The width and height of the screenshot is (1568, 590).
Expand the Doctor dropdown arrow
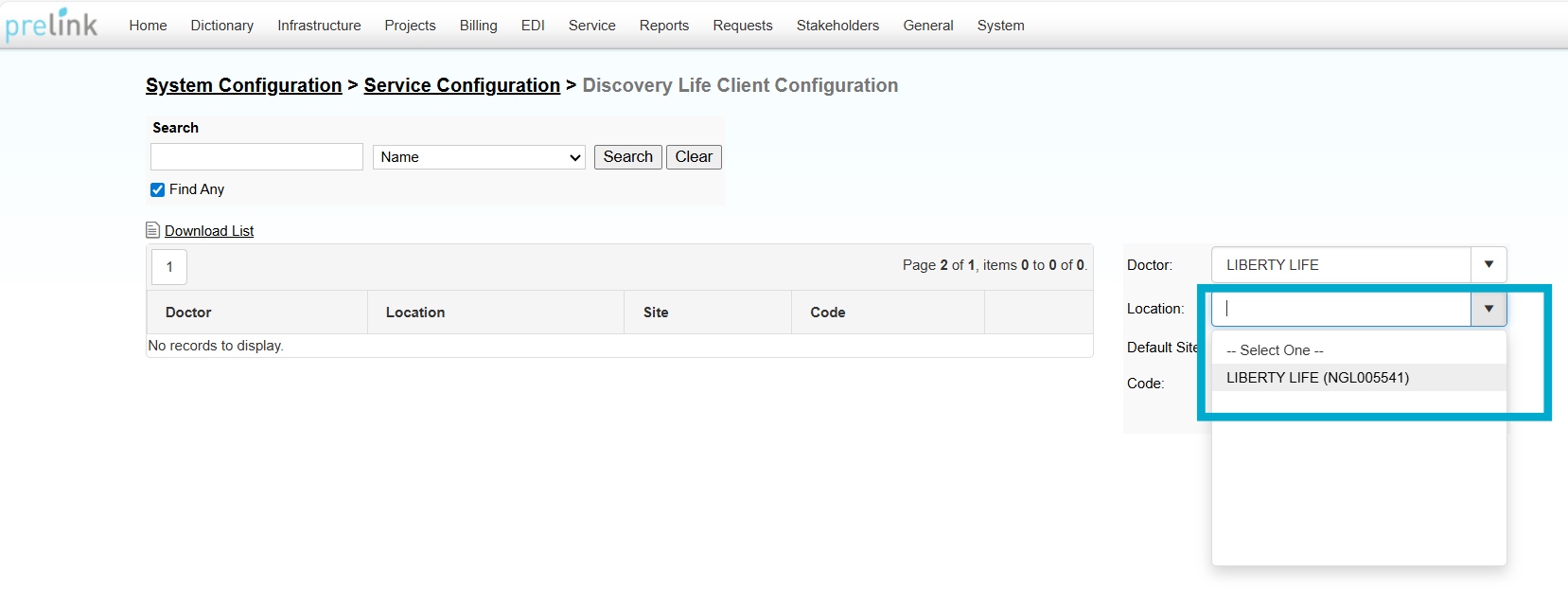1489,265
